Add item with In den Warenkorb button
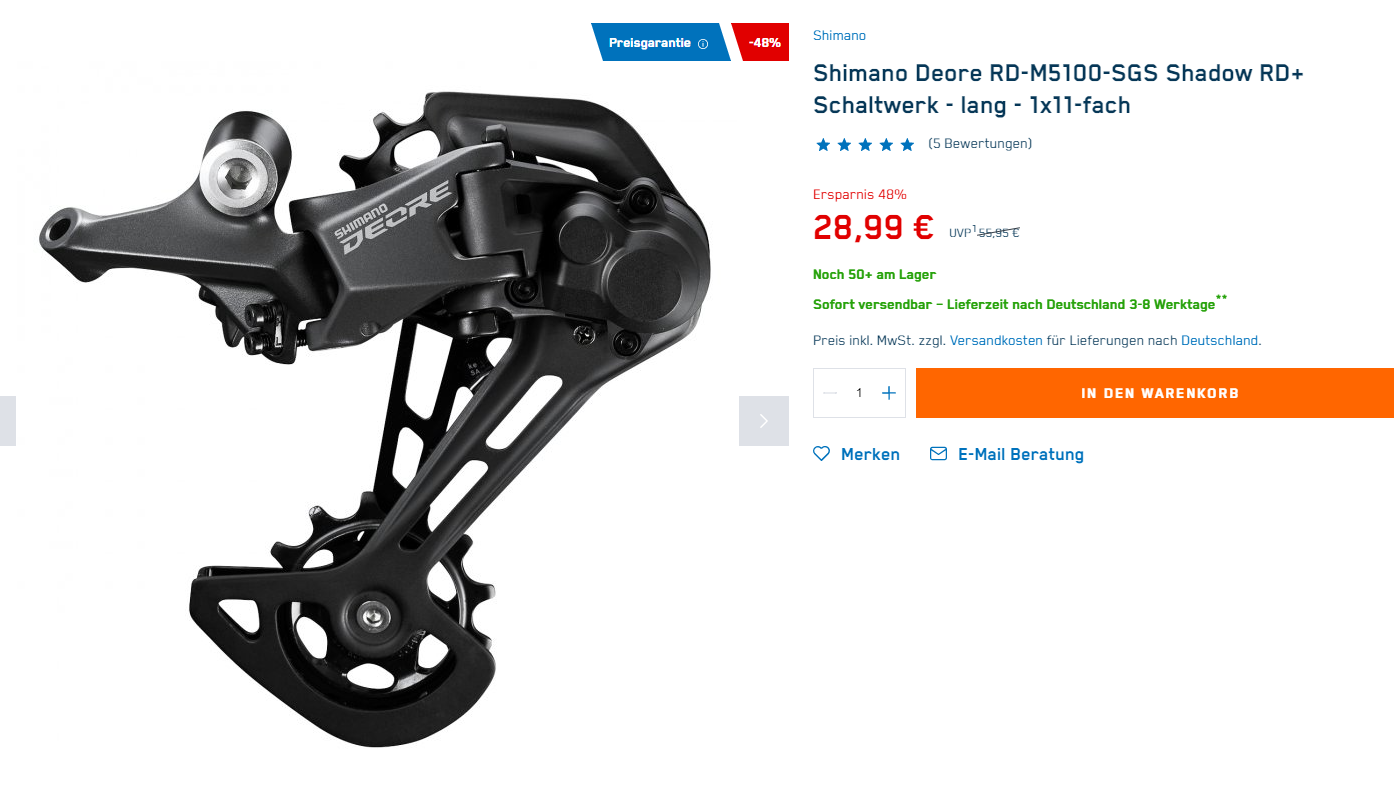This screenshot has width=1394, height=788. [1155, 393]
